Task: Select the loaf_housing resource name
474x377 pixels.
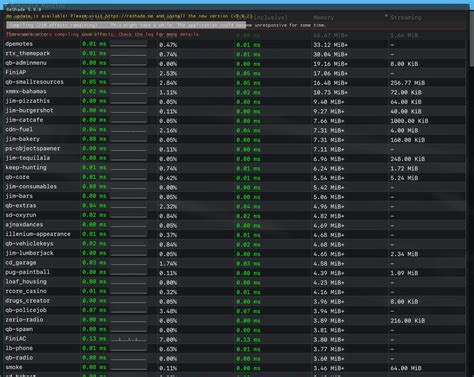Action: (26, 282)
